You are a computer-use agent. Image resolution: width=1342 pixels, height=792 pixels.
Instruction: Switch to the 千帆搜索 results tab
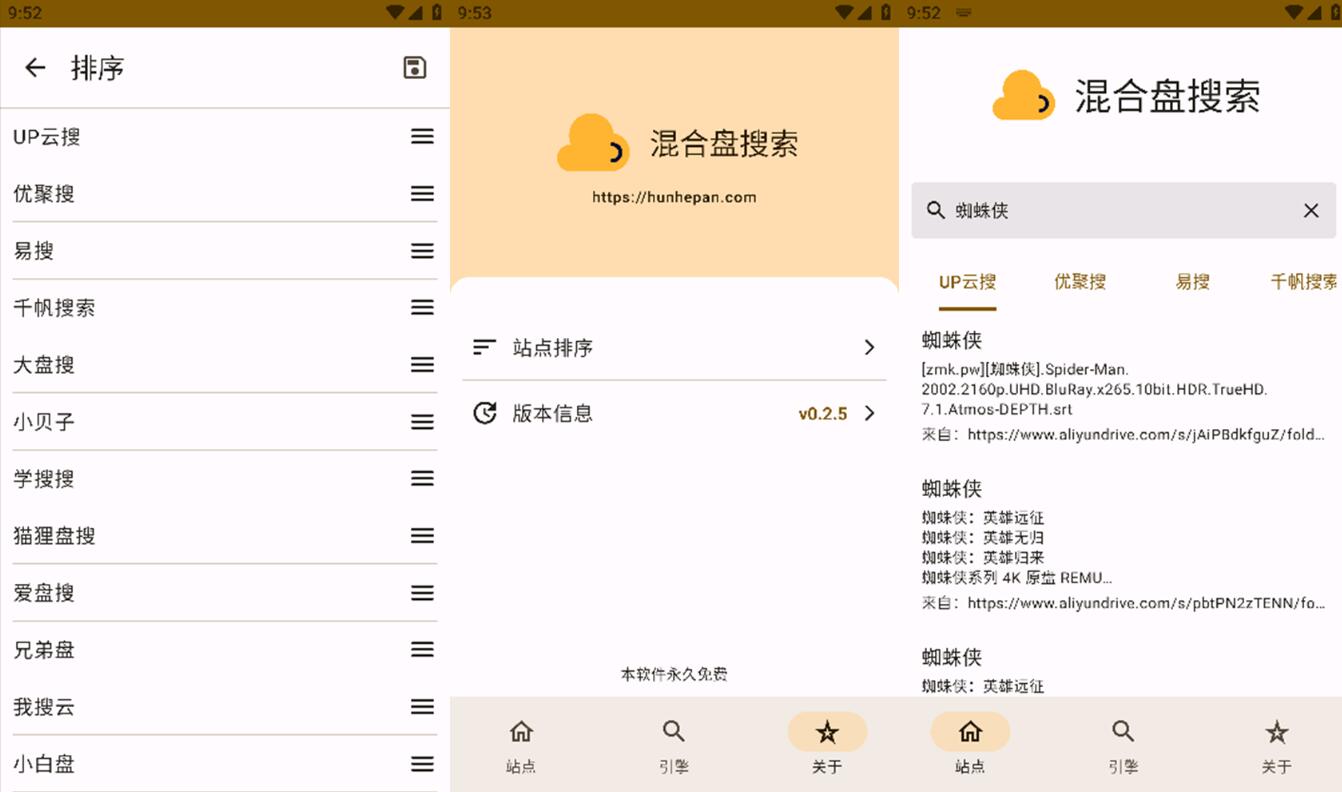1303,282
